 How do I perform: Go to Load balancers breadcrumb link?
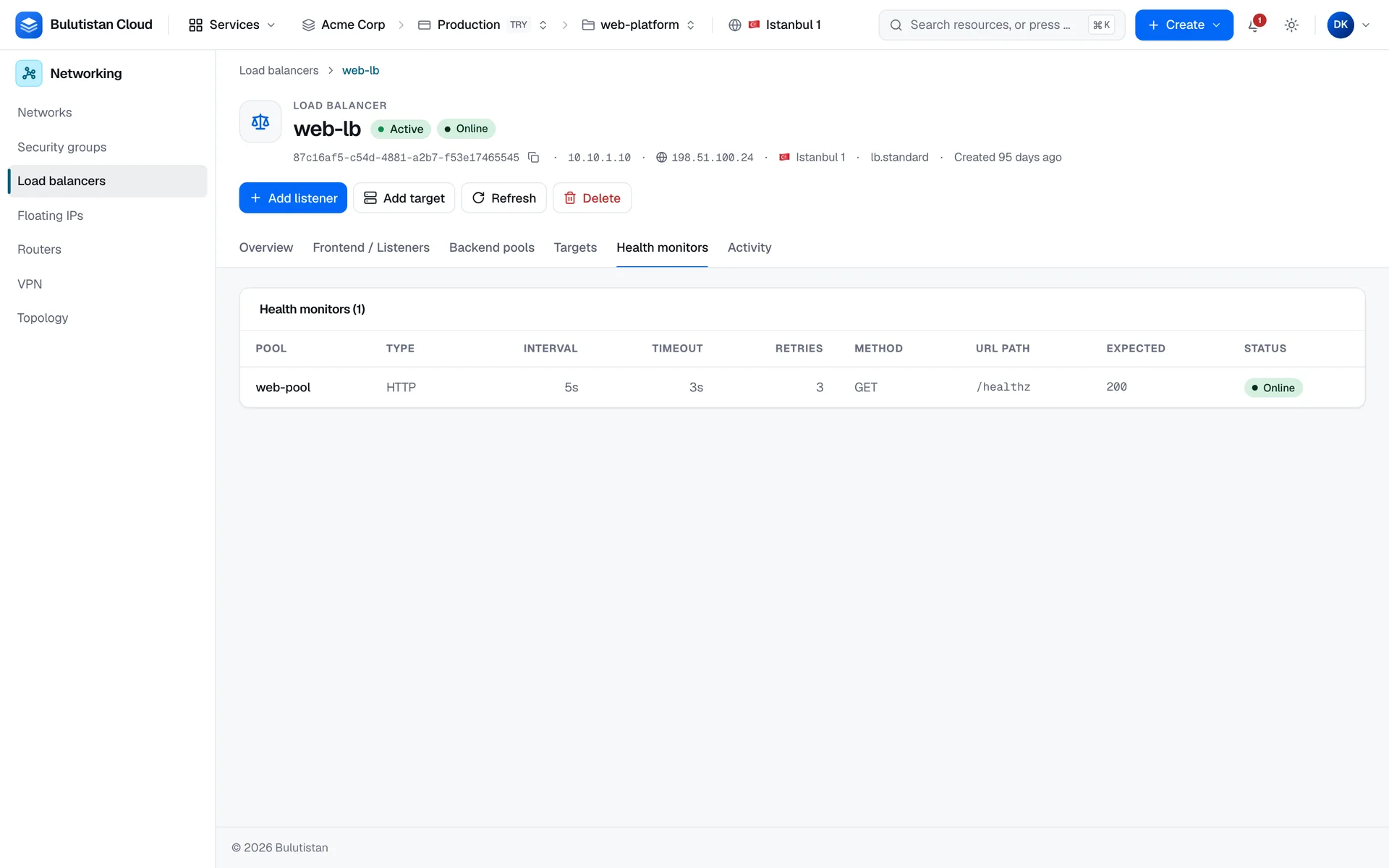[279, 70]
